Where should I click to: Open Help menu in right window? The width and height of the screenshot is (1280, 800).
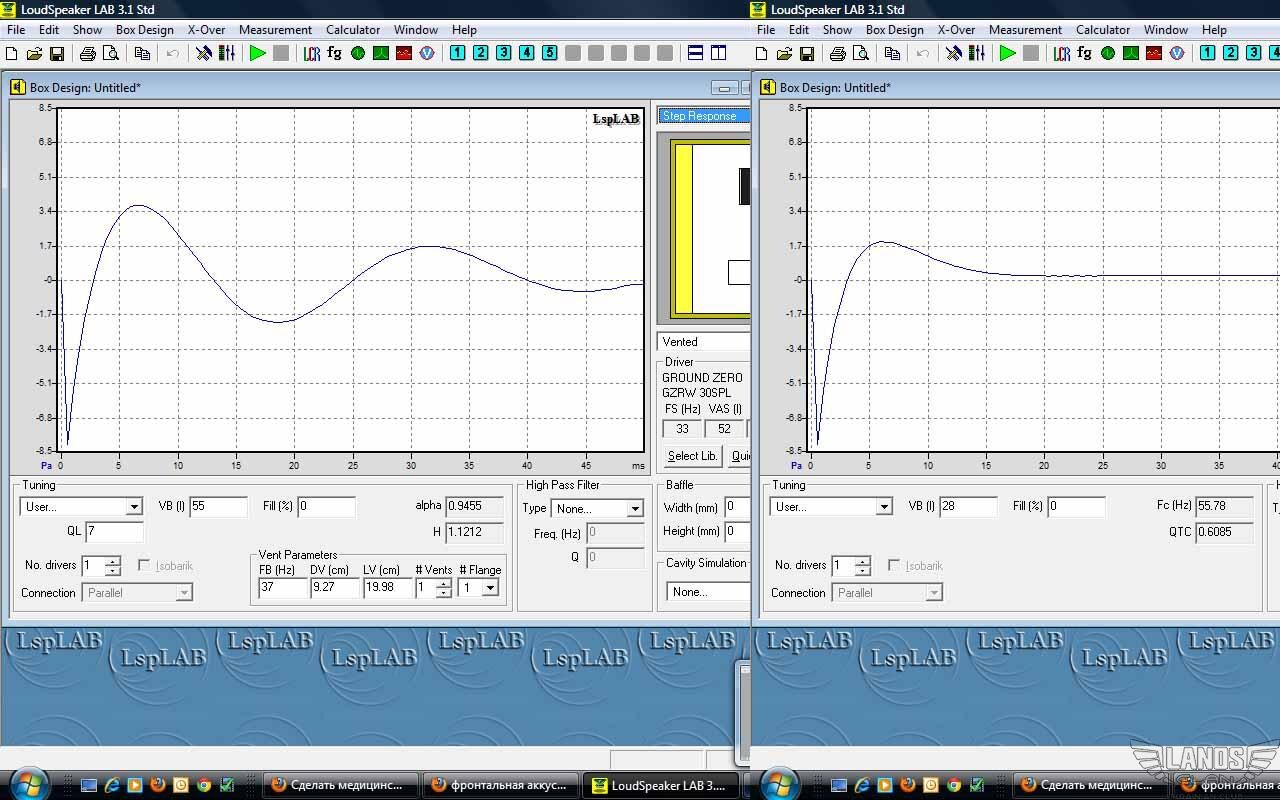(1214, 30)
